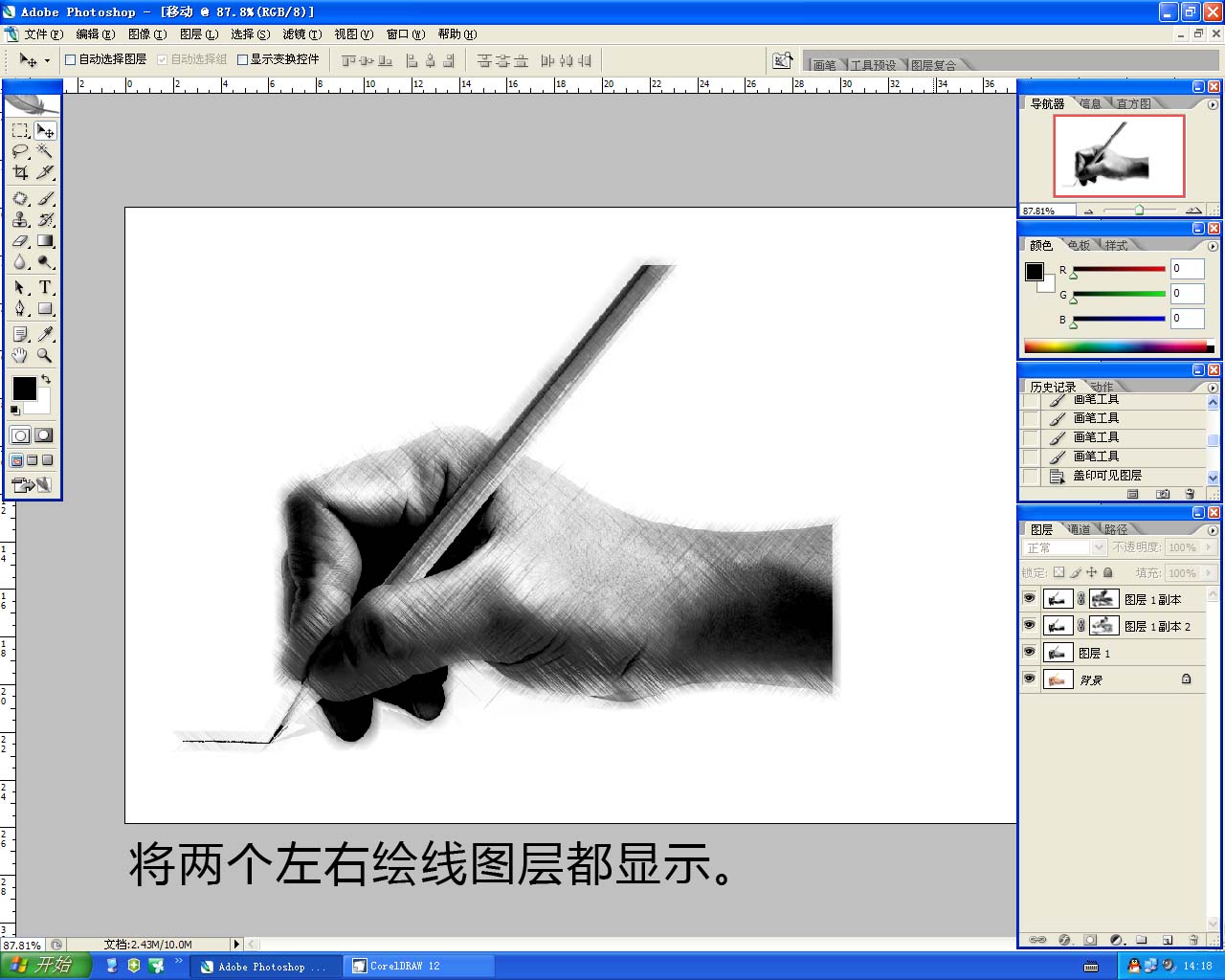Select the Magic Wand tool

tap(45, 151)
